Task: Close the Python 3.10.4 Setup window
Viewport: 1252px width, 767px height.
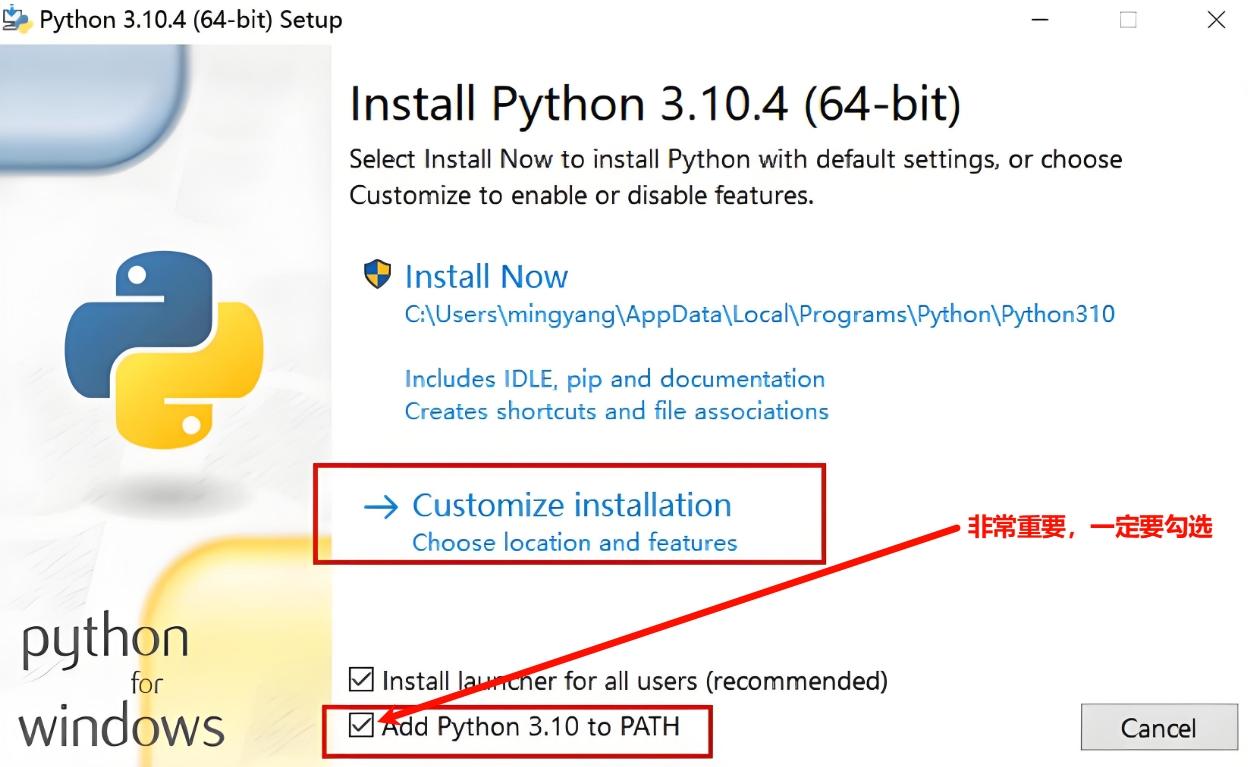Action: (1216, 20)
